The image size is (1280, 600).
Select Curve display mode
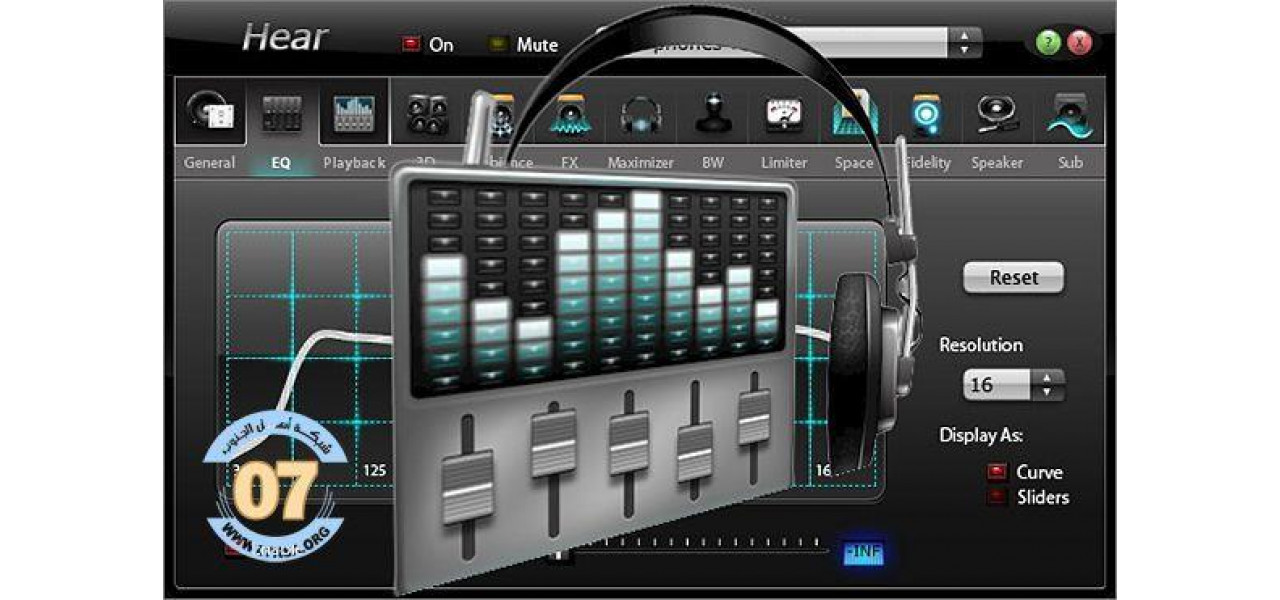[x=996, y=472]
